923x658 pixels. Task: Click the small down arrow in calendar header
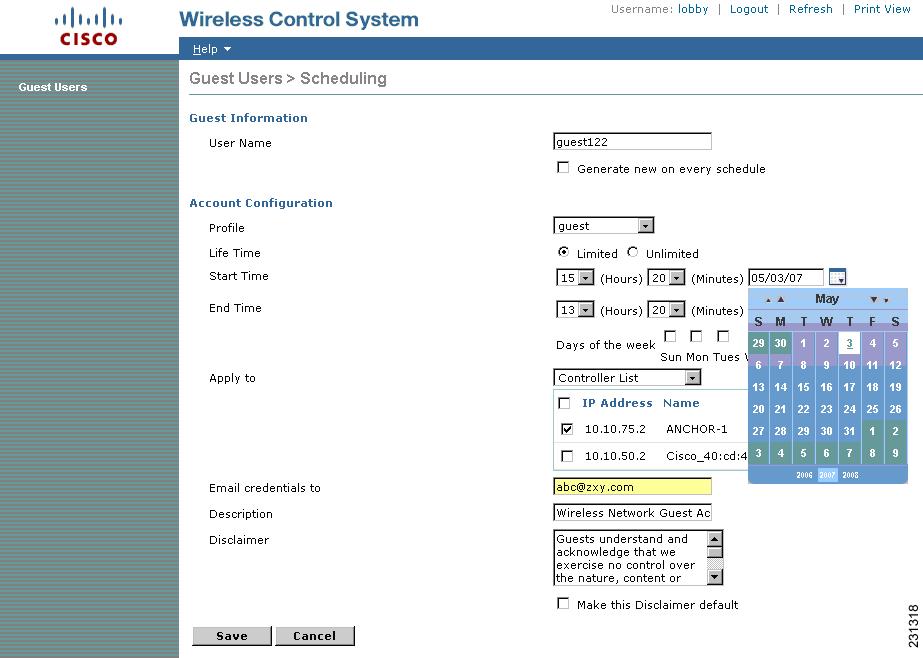[886, 301]
